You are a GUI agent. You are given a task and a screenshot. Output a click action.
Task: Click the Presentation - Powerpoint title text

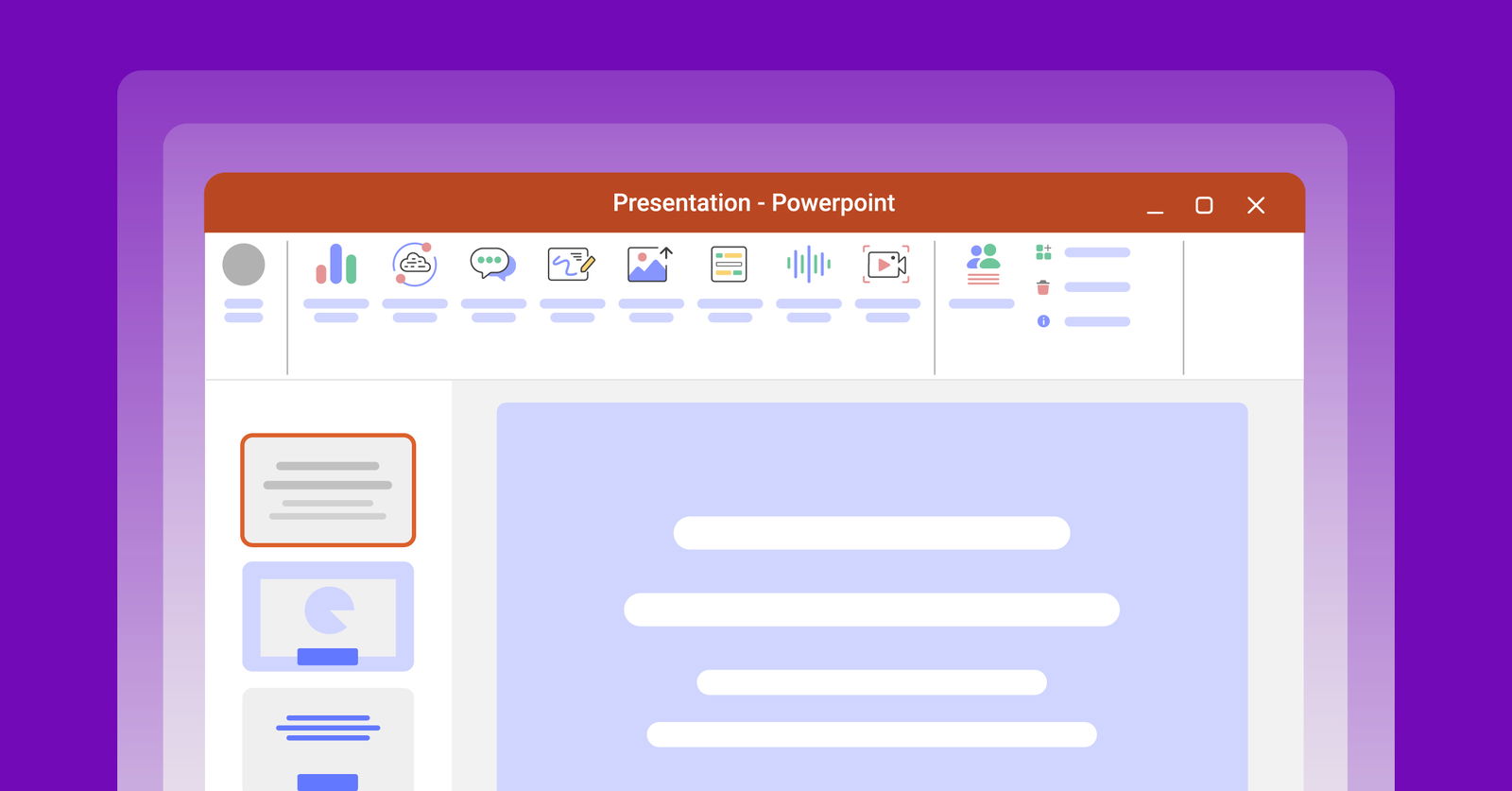click(x=753, y=203)
